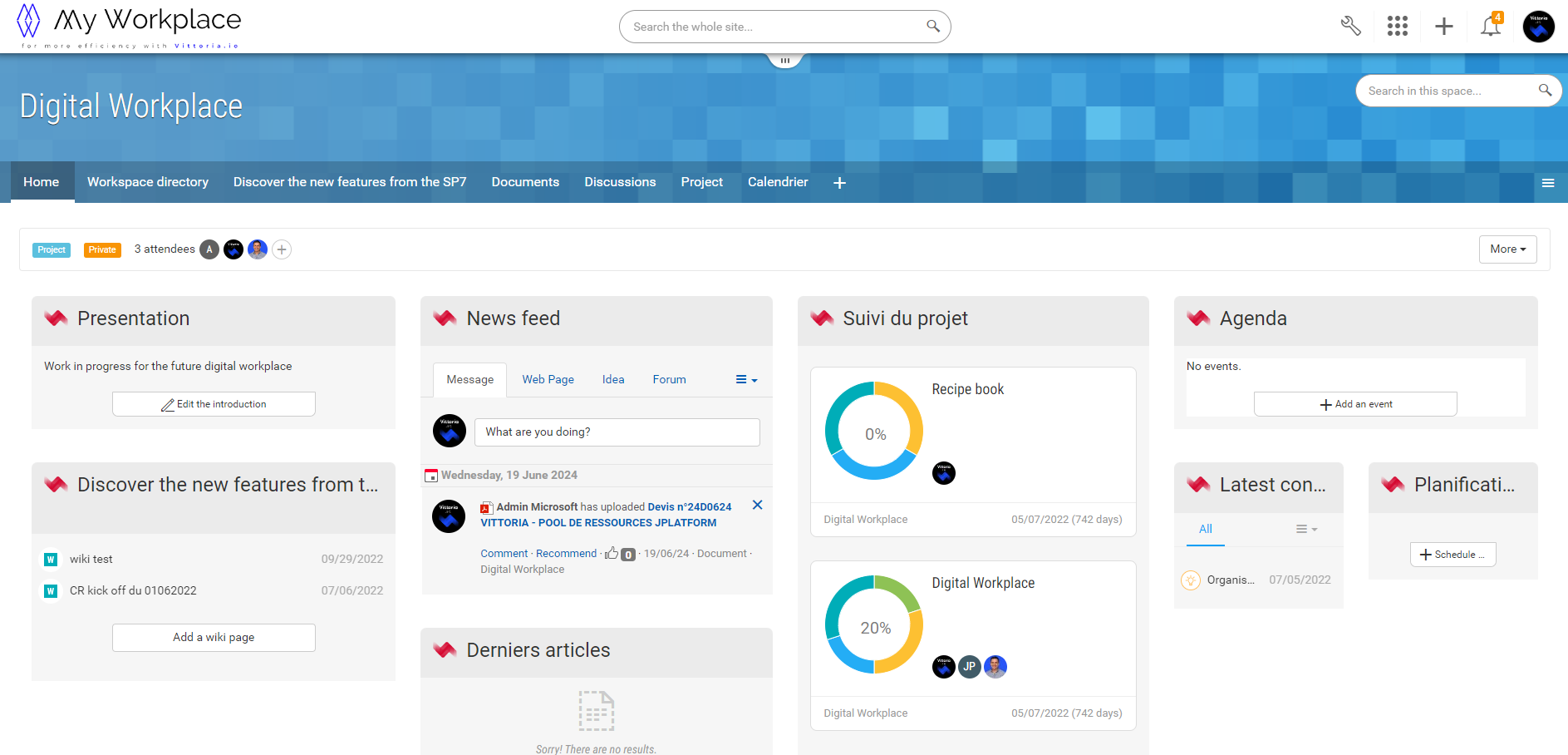1568x755 pixels.
Task: Click the 20% Digital Workplace progress donut
Action: tap(873, 624)
